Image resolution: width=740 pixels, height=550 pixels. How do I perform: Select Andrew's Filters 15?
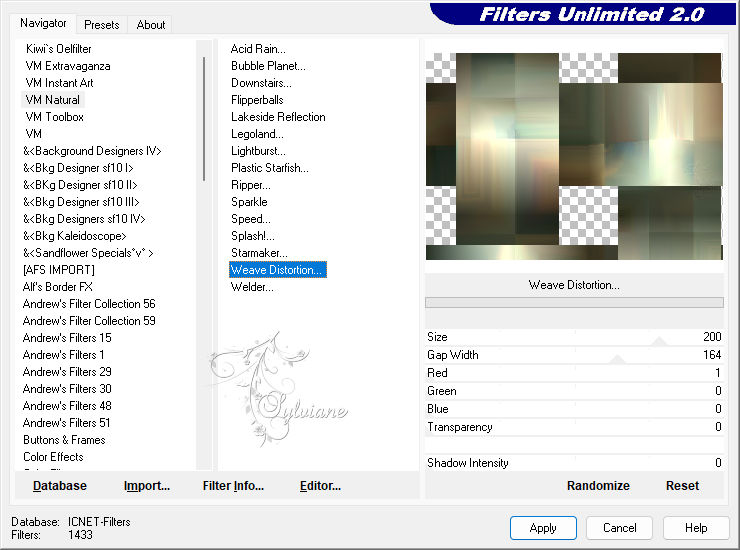(x=67, y=338)
